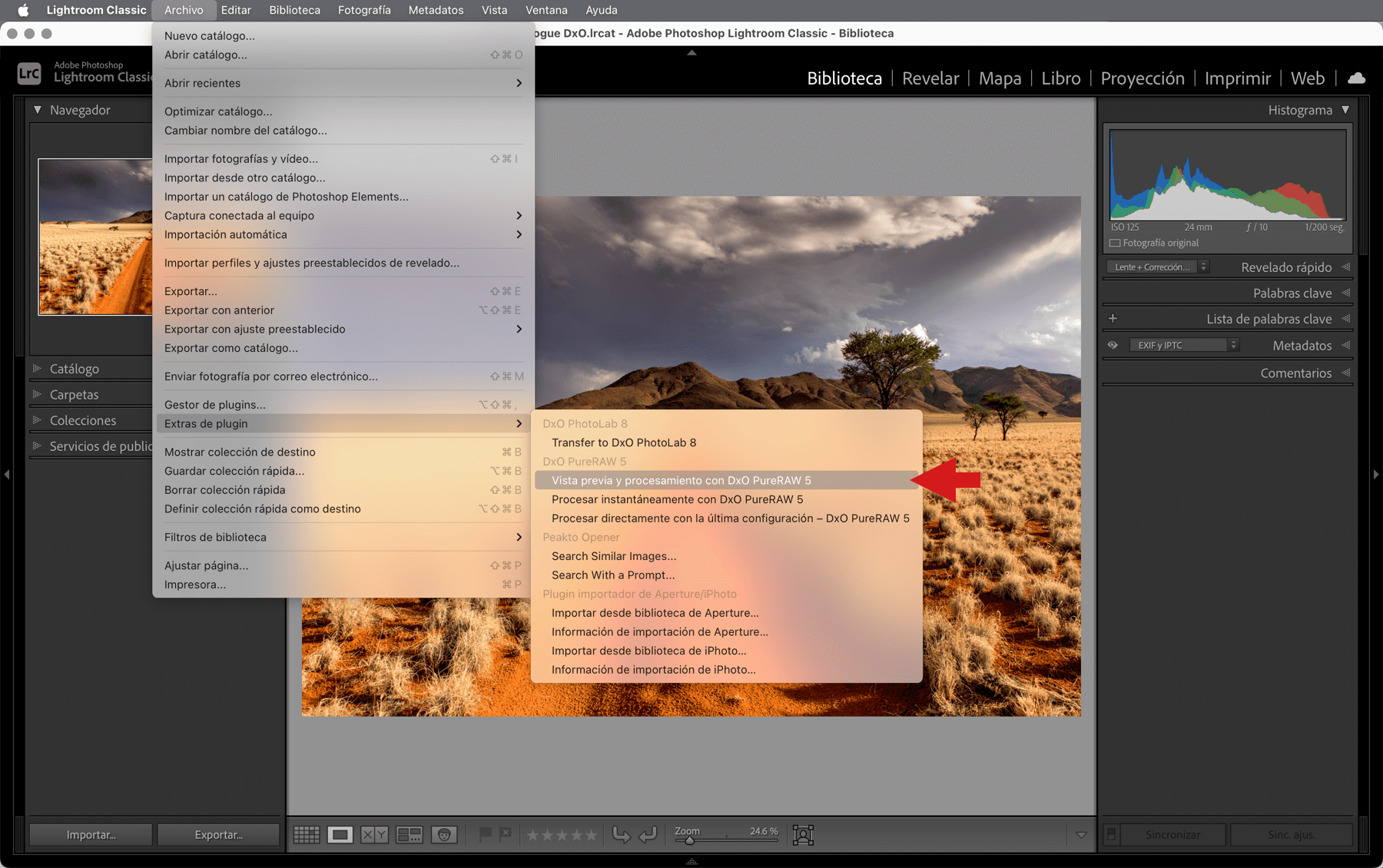Expand the Carpetas panel
Viewport: 1383px width, 868px height.
[x=37, y=394]
